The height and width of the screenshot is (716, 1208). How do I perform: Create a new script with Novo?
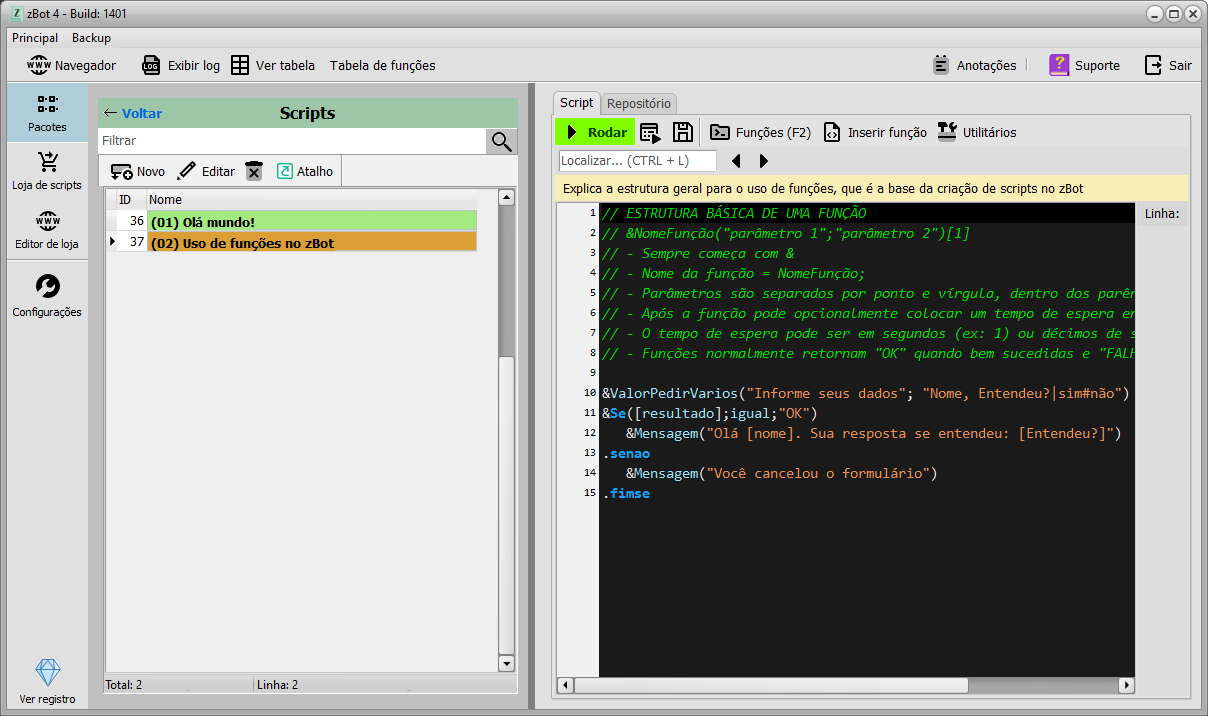(x=138, y=172)
